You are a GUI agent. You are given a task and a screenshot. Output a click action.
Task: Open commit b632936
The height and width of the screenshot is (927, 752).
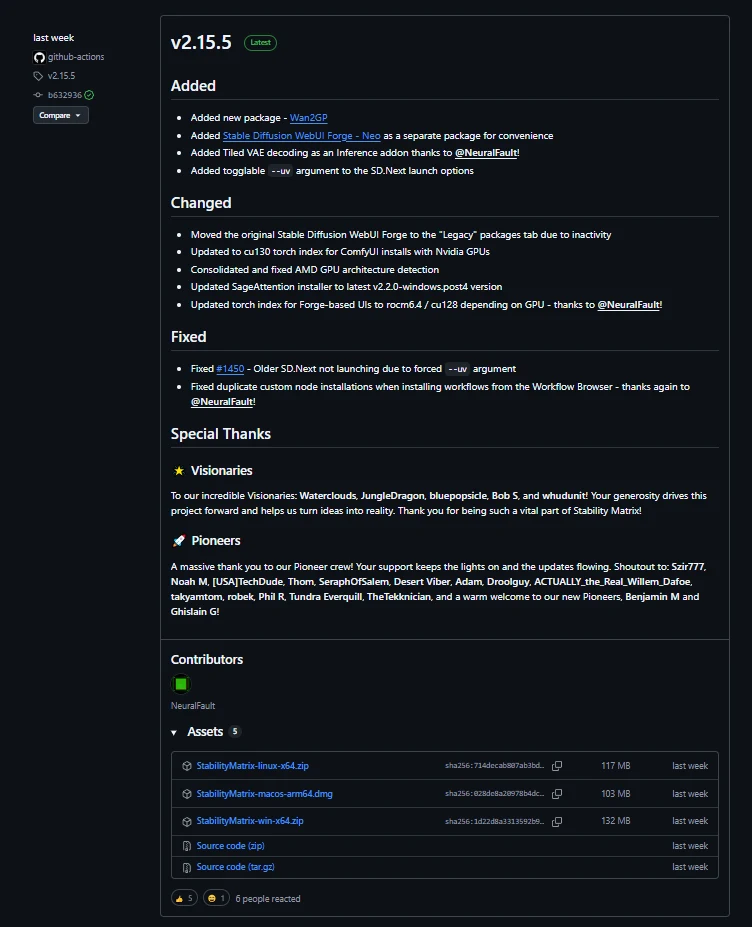pyautogui.click(x=64, y=95)
